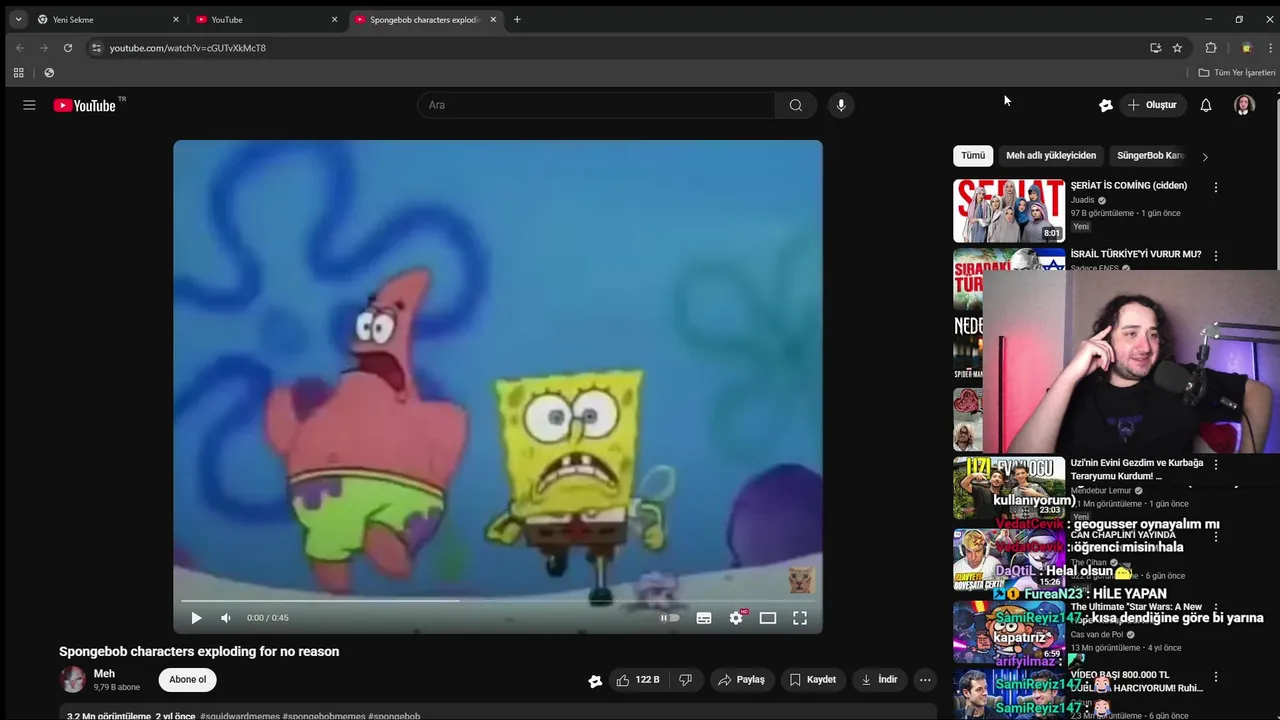Go to the YouTube home logo
This screenshot has width=1280, height=720.
85,105
